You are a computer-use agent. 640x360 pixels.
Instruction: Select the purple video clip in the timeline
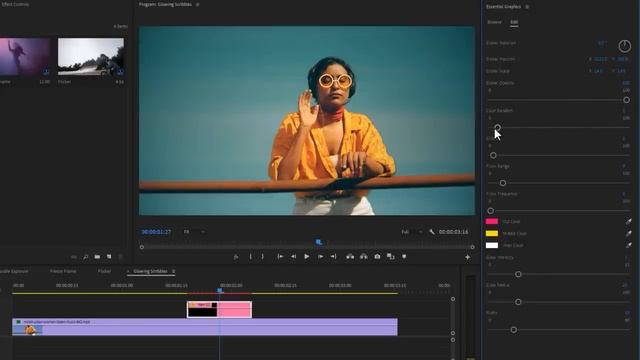[x=205, y=327]
